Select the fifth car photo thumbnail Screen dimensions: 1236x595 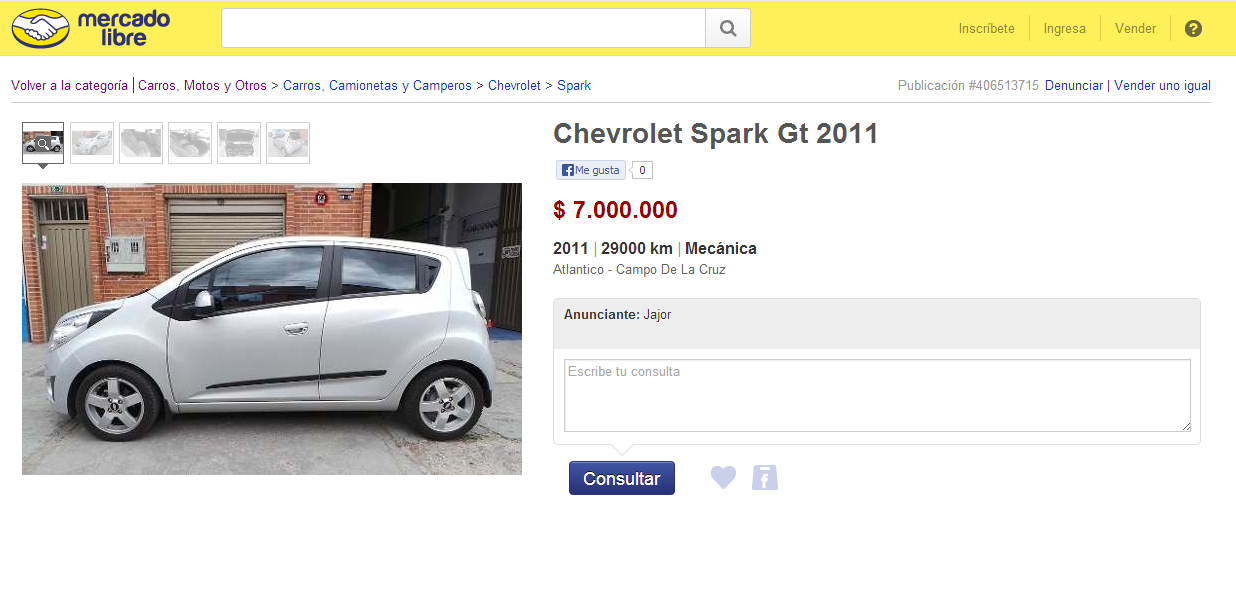(239, 143)
